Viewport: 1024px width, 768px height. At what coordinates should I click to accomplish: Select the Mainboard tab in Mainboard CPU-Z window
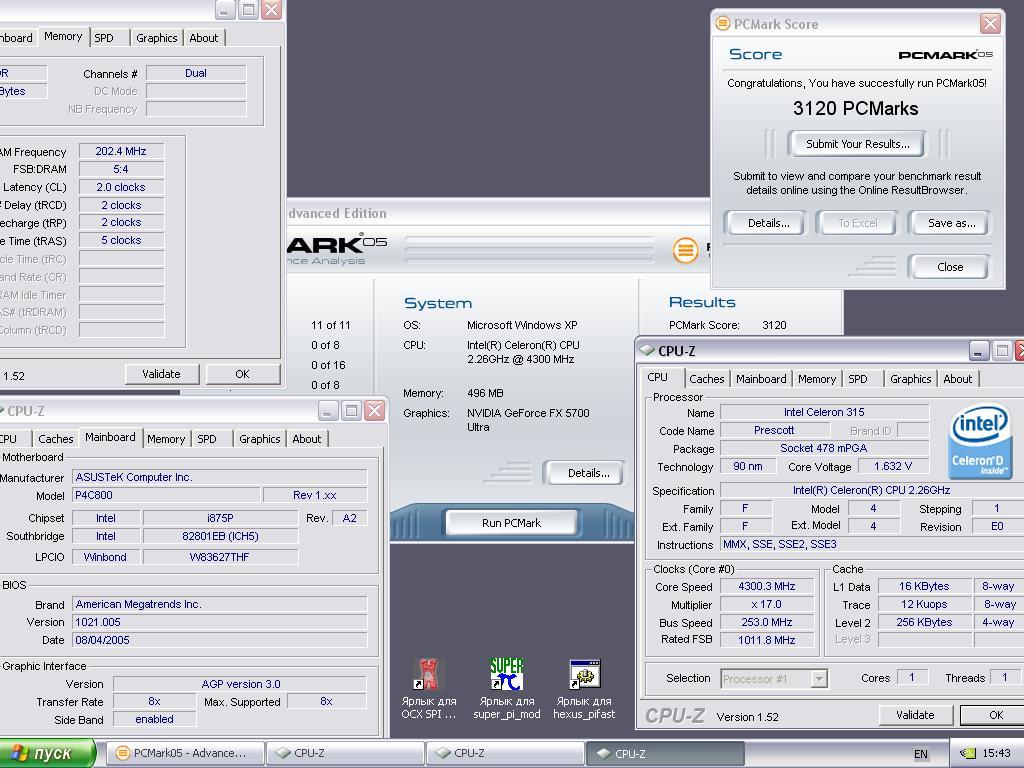click(x=110, y=438)
